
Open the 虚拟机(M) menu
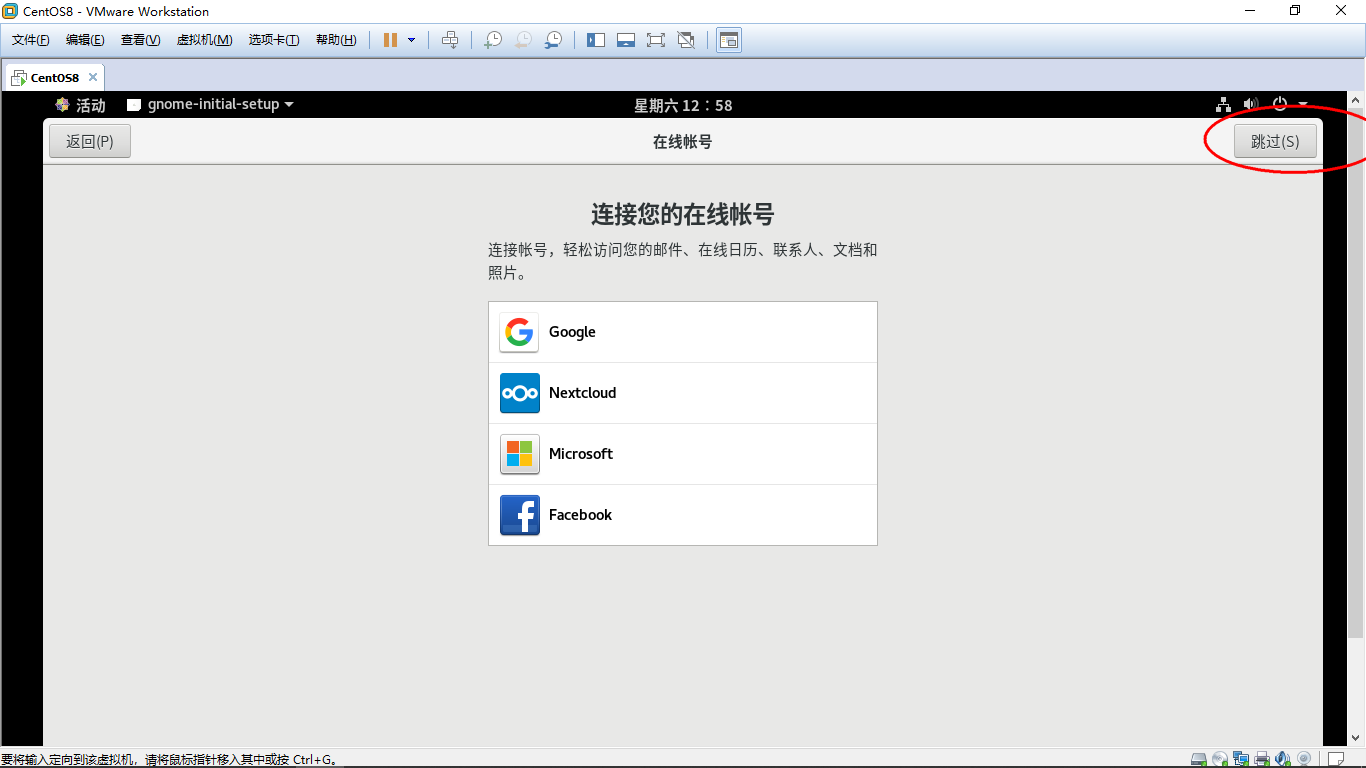(204, 40)
